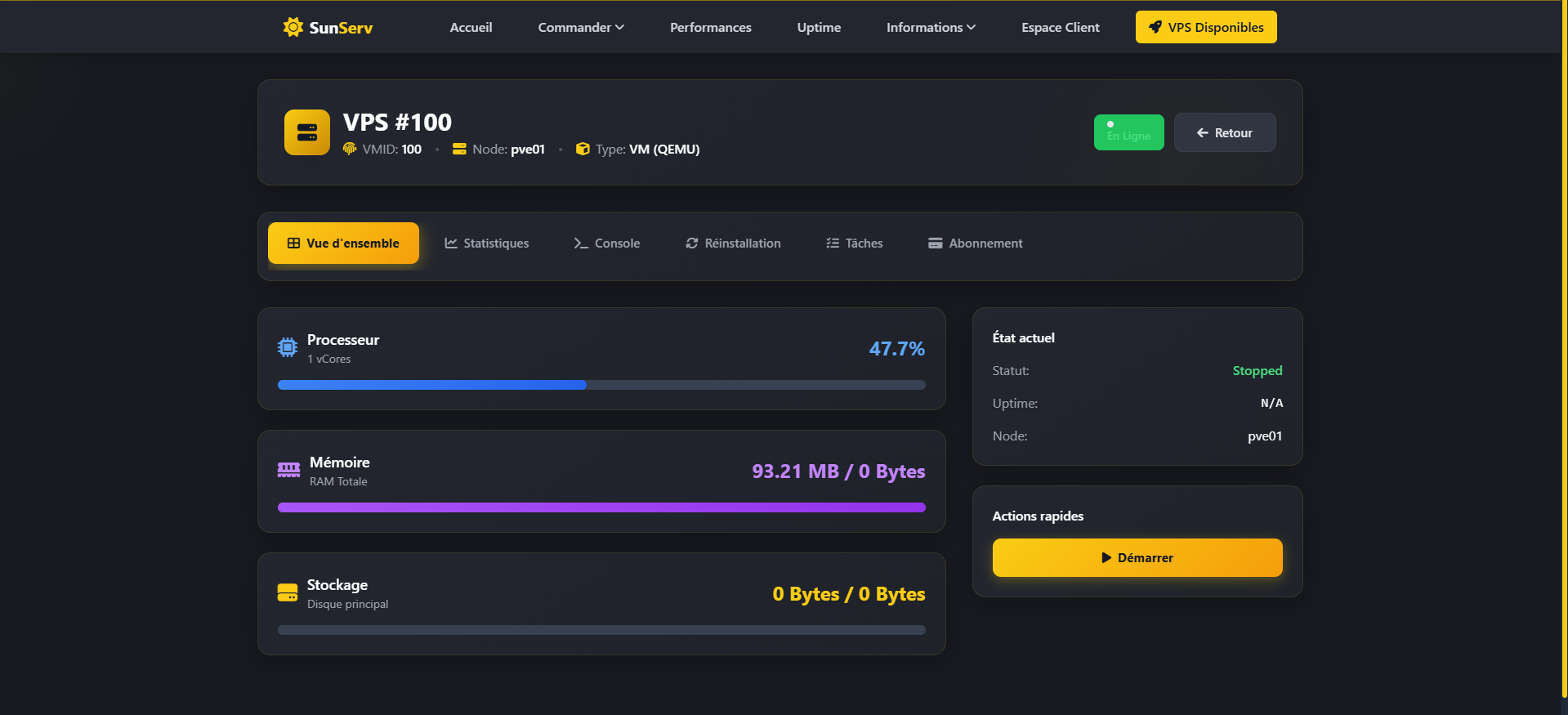Open VPS Disponibles from the header
The width and height of the screenshot is (1568, 715).
(1205, 27)
